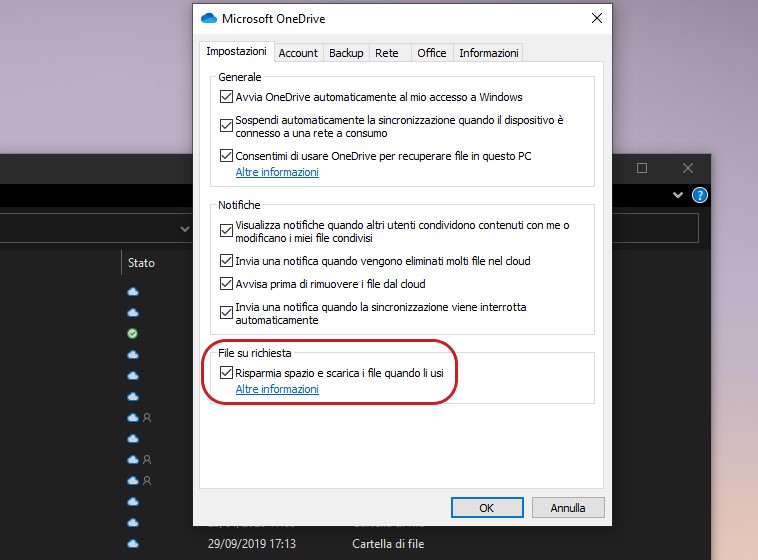Screen dimensions: 758x560
Task: Open the Office tab
Action: [x=432, y=53]
